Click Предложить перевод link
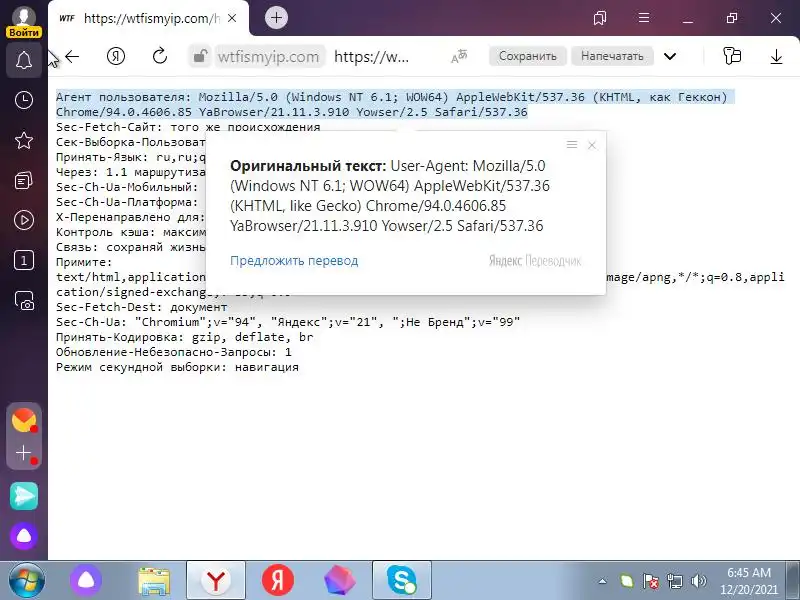Screen dimensions: 800x600 294,261
